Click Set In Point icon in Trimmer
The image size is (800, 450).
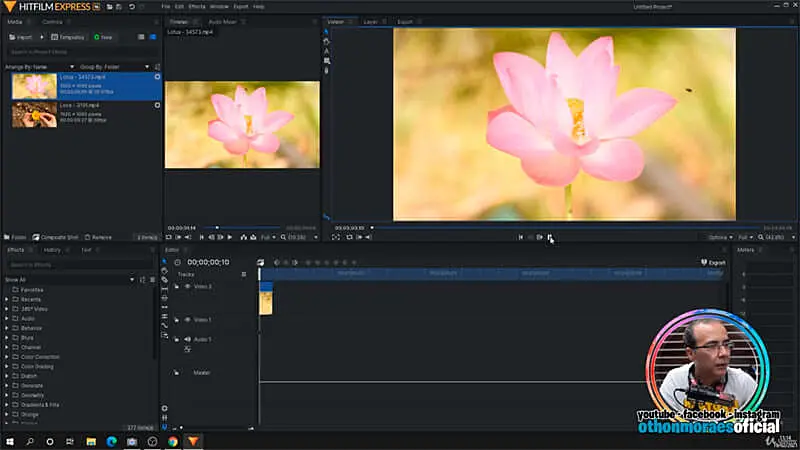tap(178, 237)
